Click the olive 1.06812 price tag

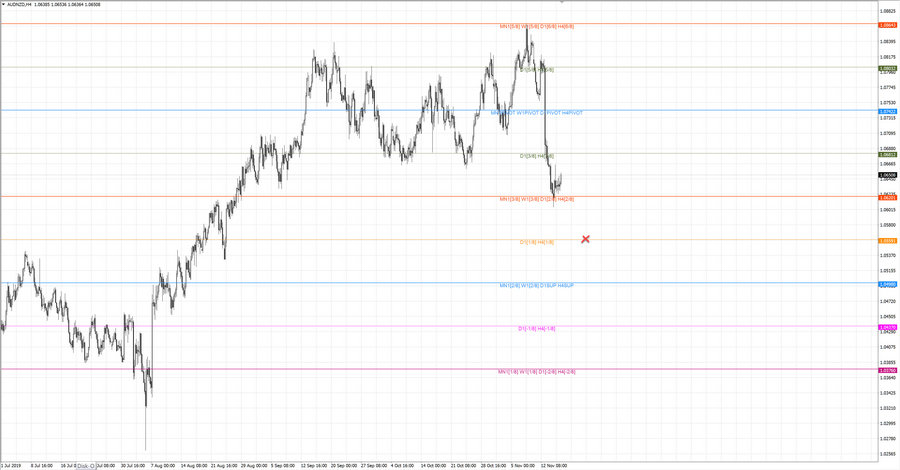888,154
